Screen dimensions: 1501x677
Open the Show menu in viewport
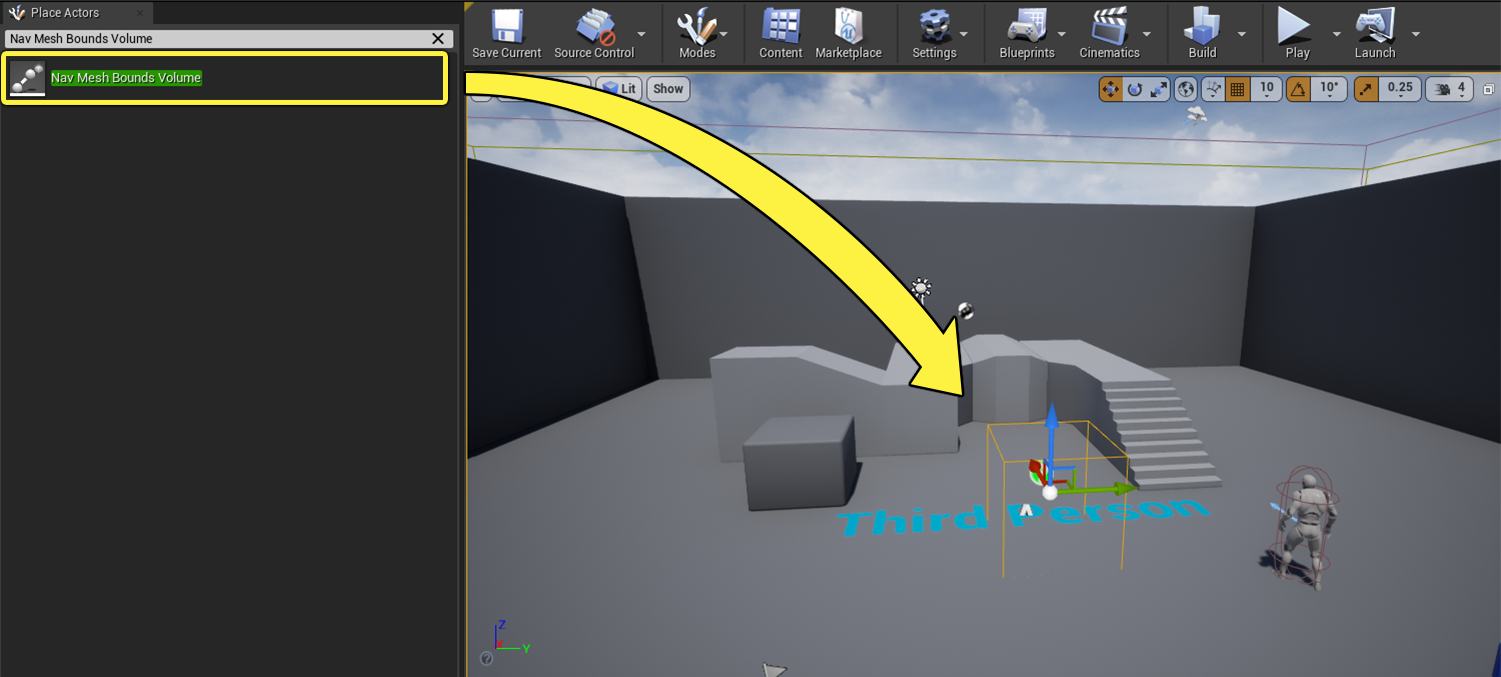pyautogui.click(x=667, y=88)
